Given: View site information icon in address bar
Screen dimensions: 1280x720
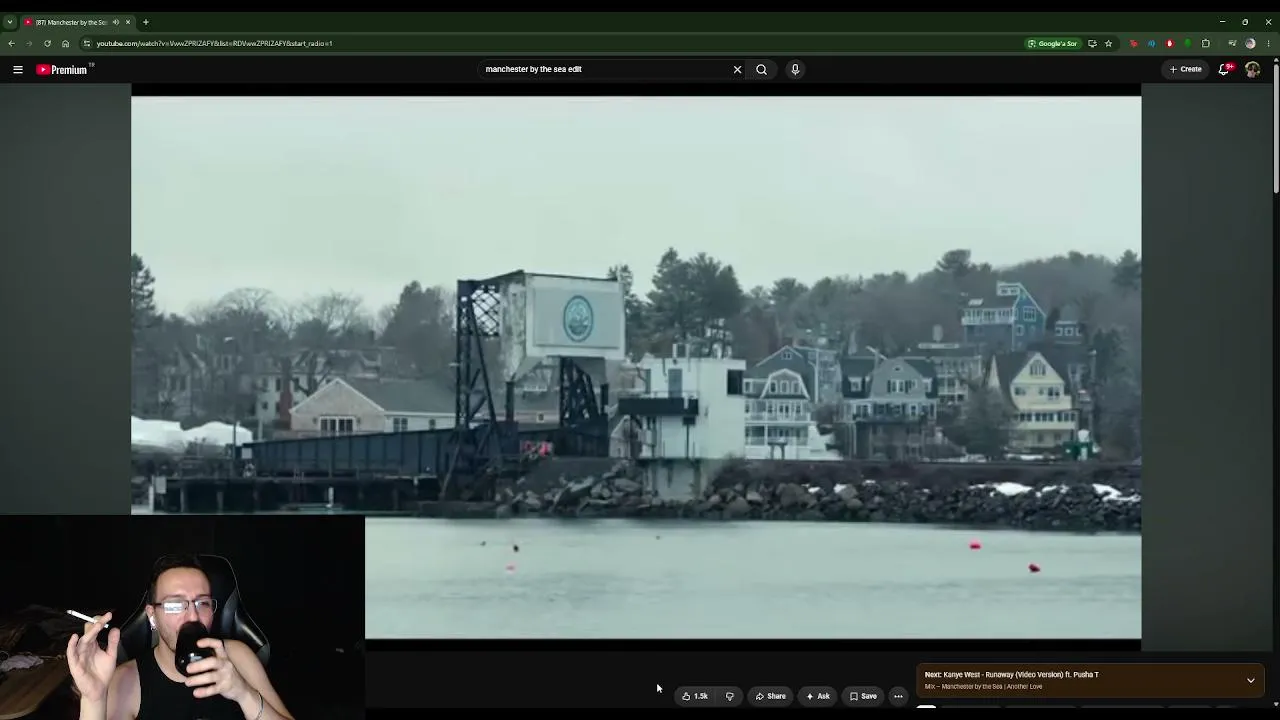Looking at the screenshot, I should (87, 43).
